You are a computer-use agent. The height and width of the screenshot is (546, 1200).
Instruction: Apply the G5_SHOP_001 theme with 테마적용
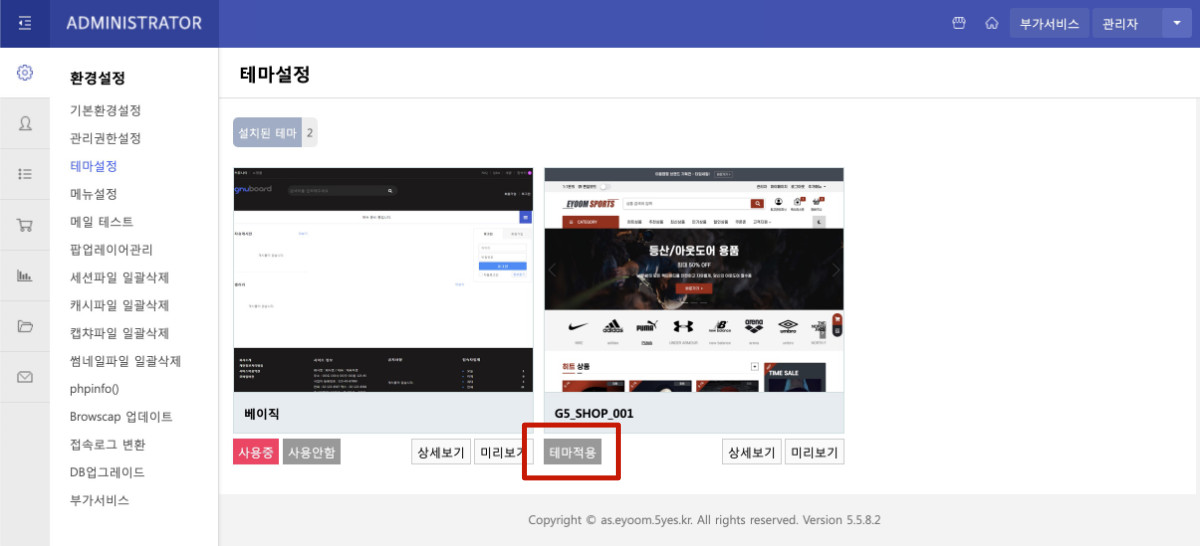point(573,452)
